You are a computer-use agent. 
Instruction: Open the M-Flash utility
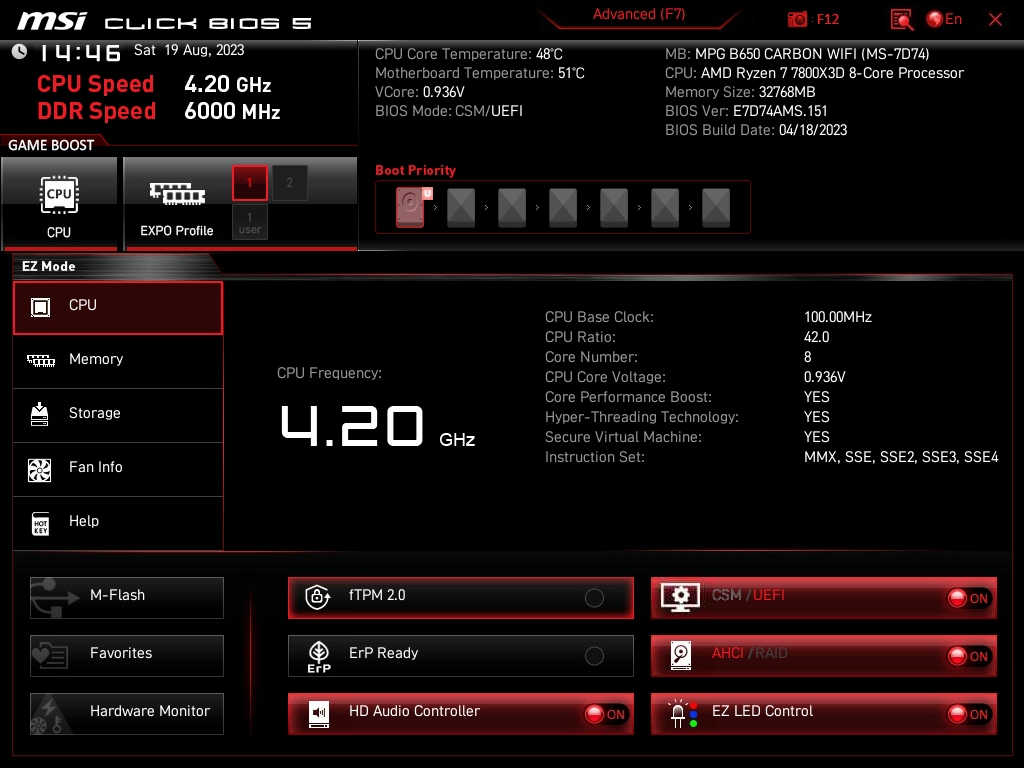point(127,598)
